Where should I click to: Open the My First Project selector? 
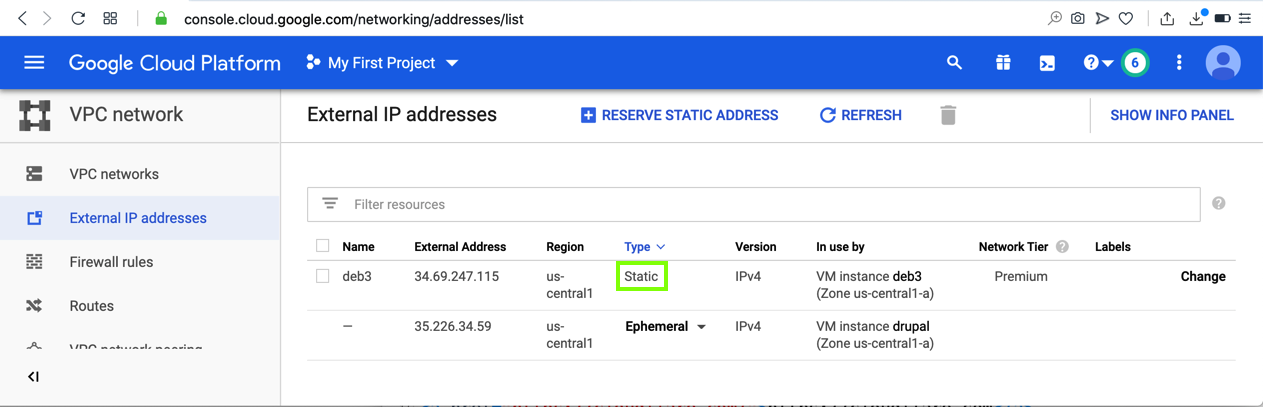[x=382, y=63]
